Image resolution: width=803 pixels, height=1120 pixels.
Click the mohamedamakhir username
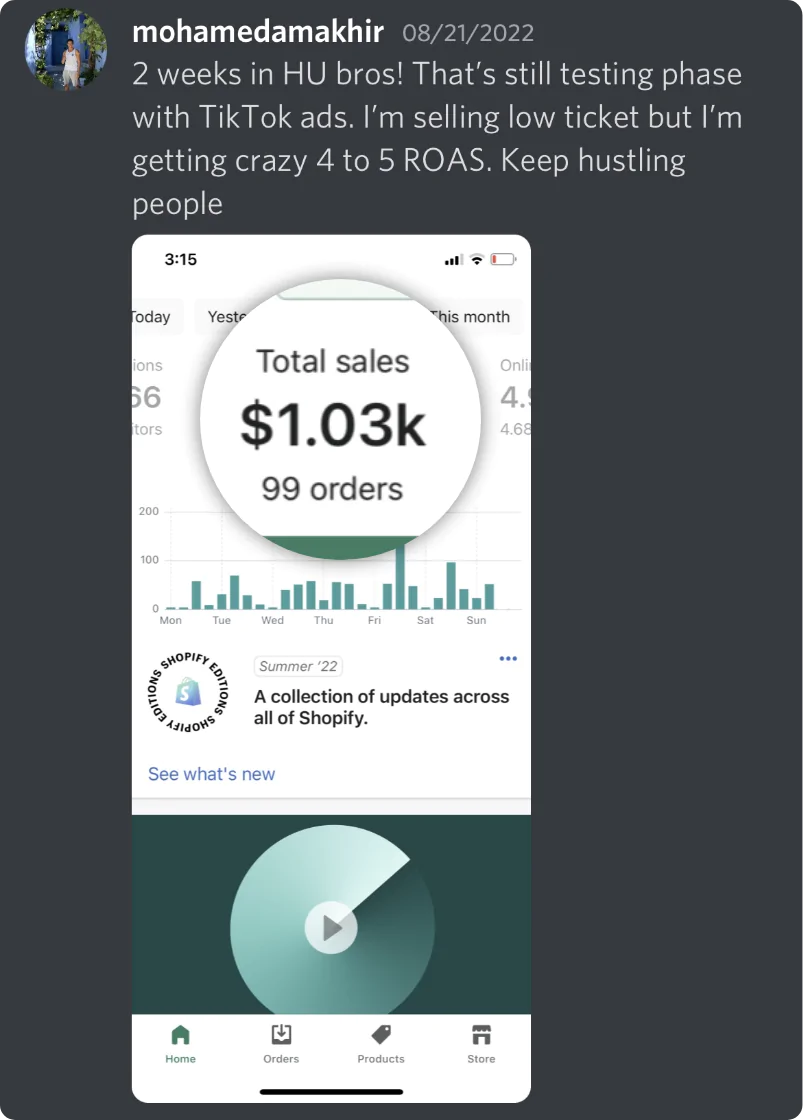click(258, 32)
